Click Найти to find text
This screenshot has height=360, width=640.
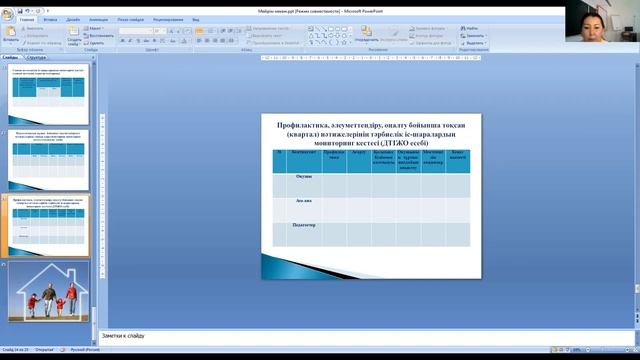click(469, 28)
